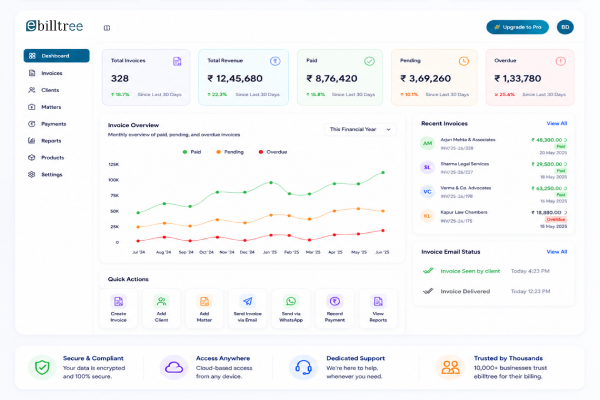The image size is (600, 400).
Task: Toggle the Paid series in chart legend
Action: [192, 152]
